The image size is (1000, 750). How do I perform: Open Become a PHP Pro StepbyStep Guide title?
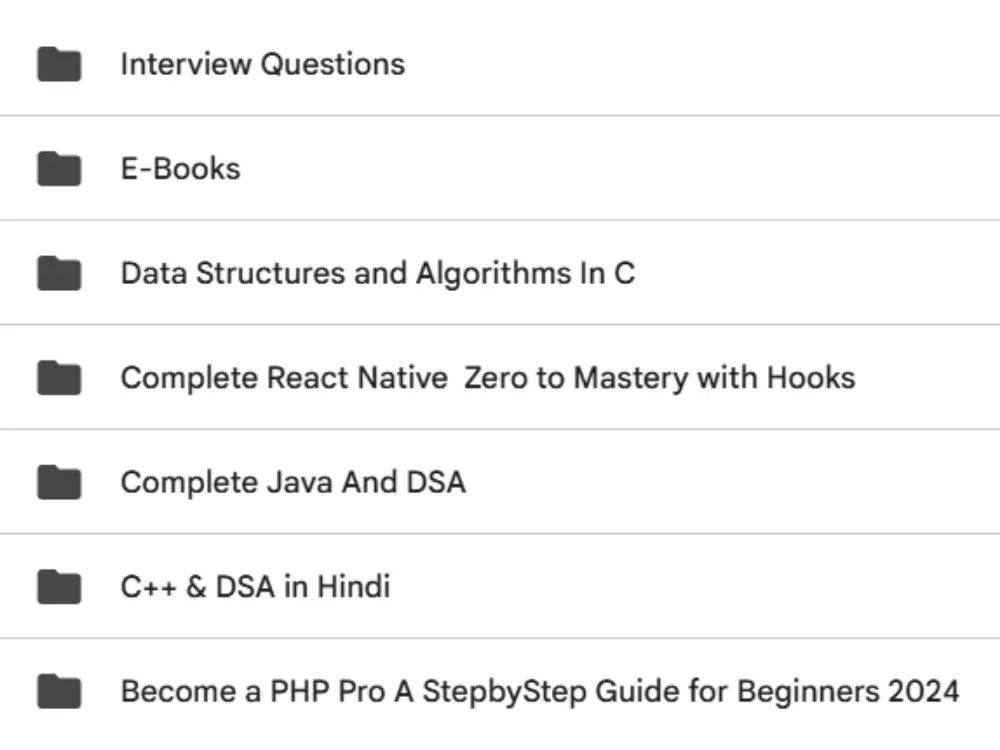pyautogui.click(x=540, y=691)
